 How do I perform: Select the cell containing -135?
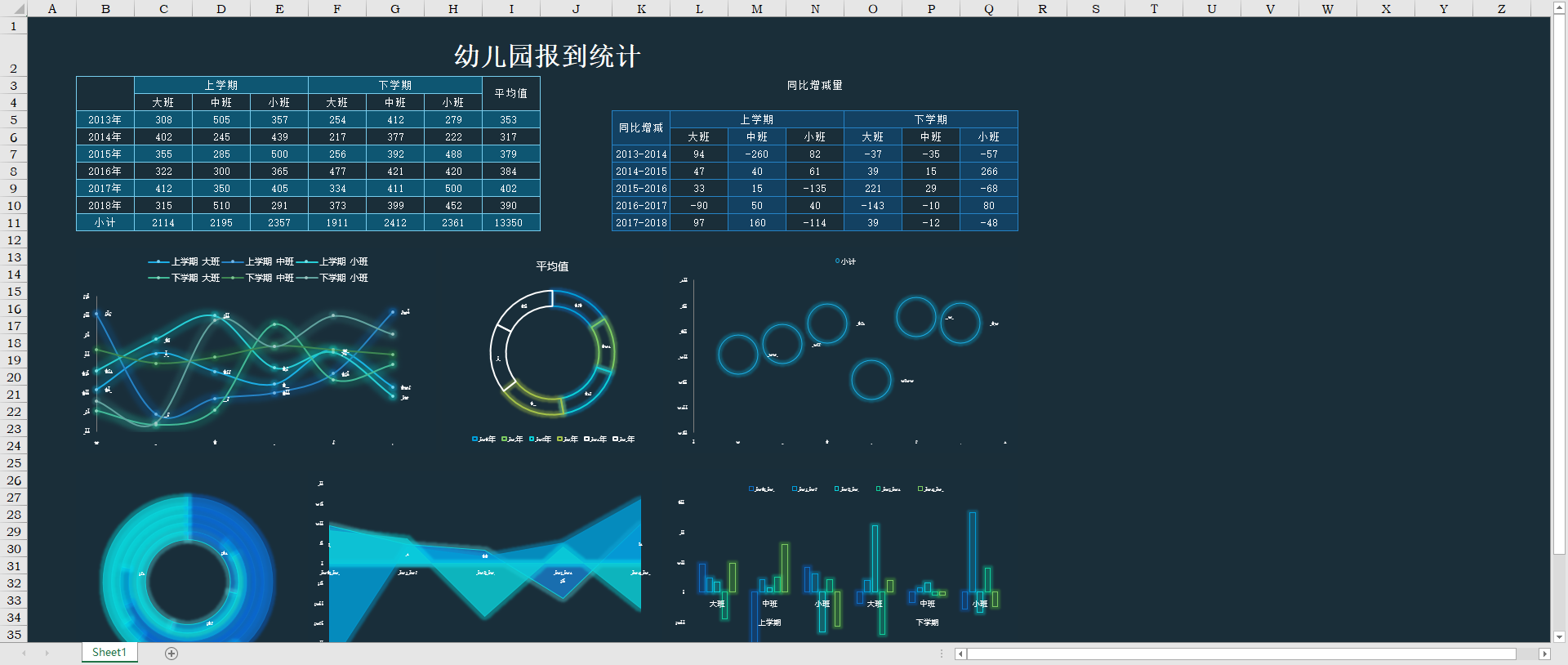tap(815, 189)
